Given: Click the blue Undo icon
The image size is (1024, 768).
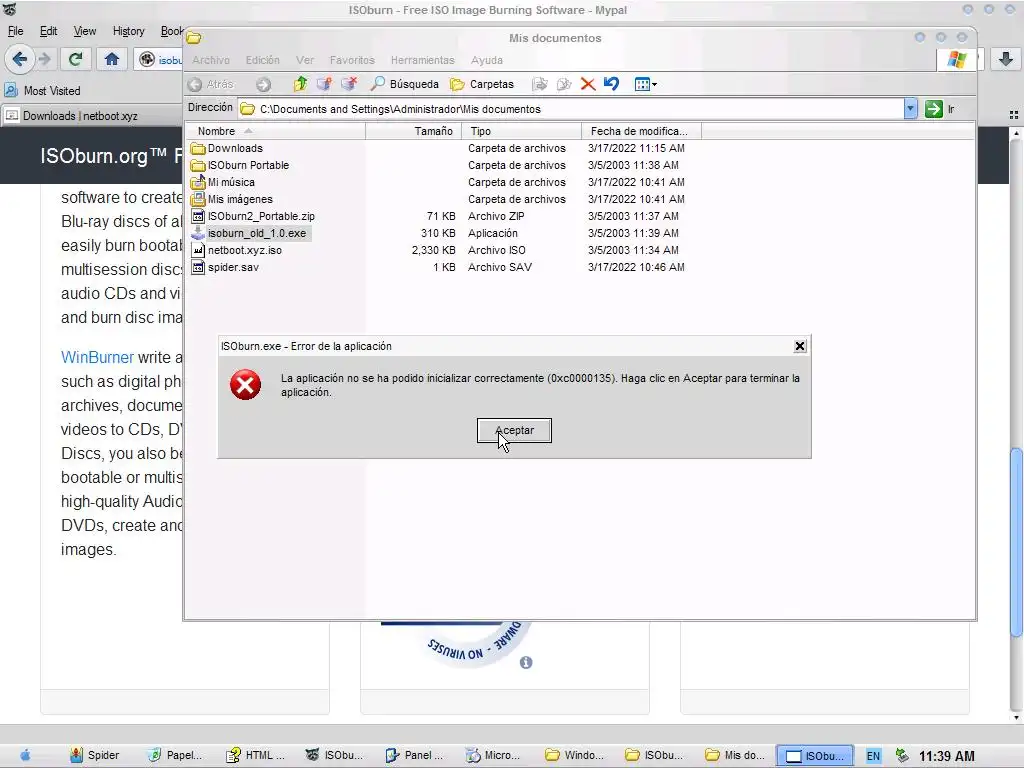Looking at the screenshot, I should pos(611,84).
